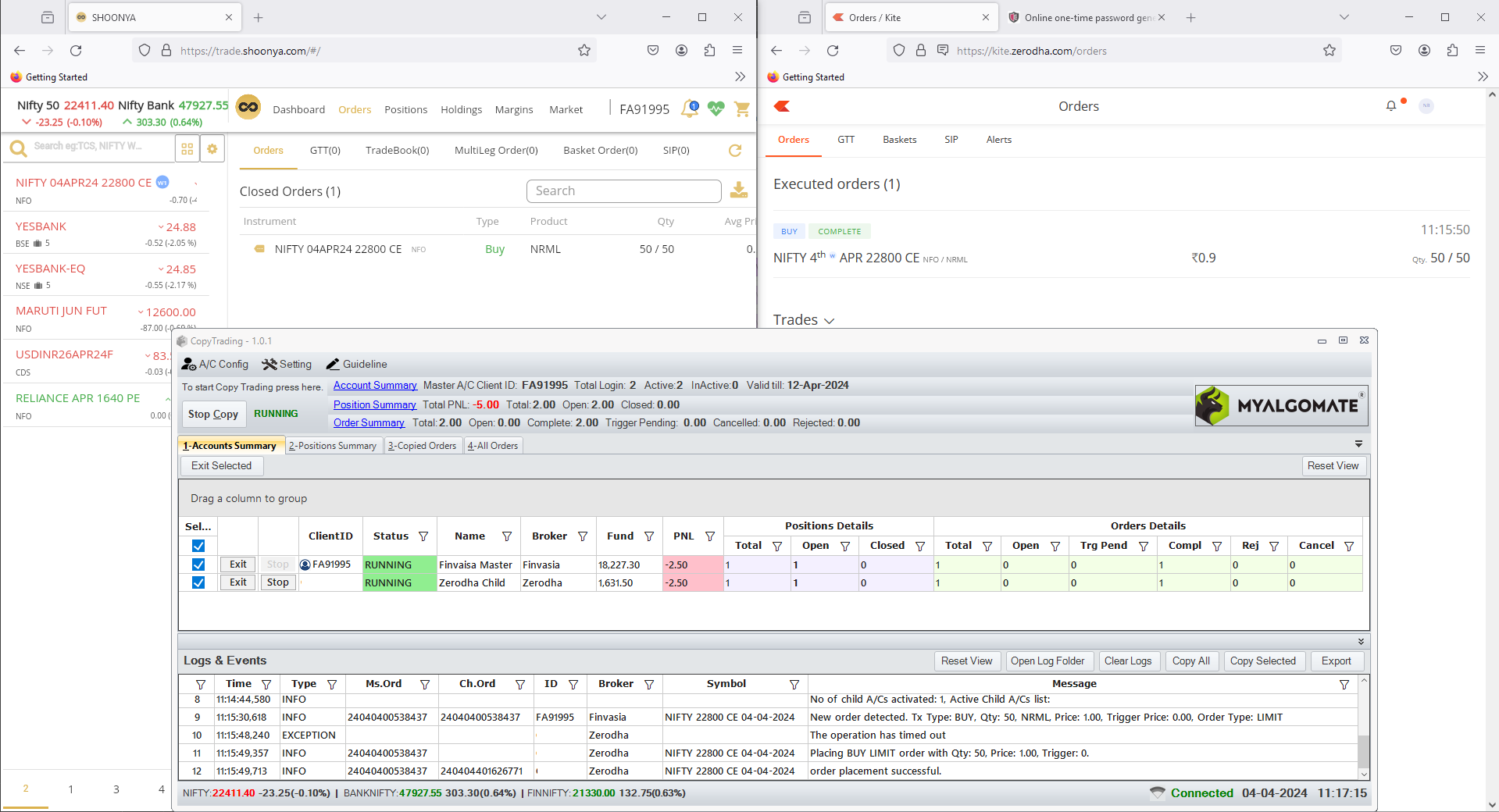Open A/C Config in CopyTrading

[215, 364]
